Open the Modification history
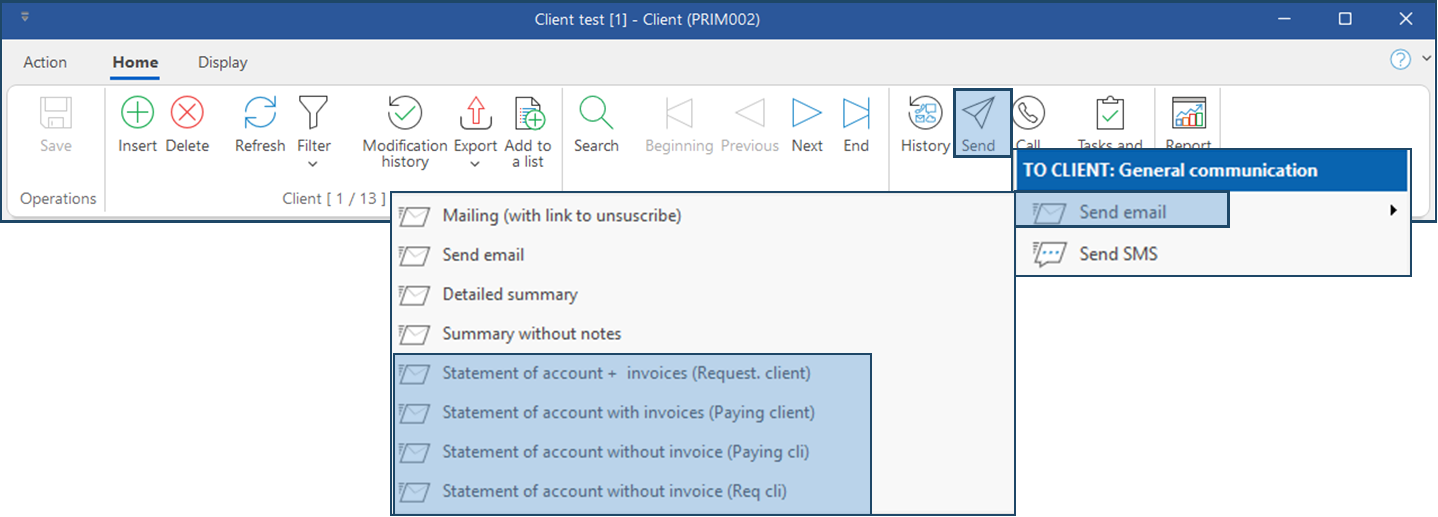This screenshot has width=1438, height=517. pyautogui.click(x=405, y=114)
